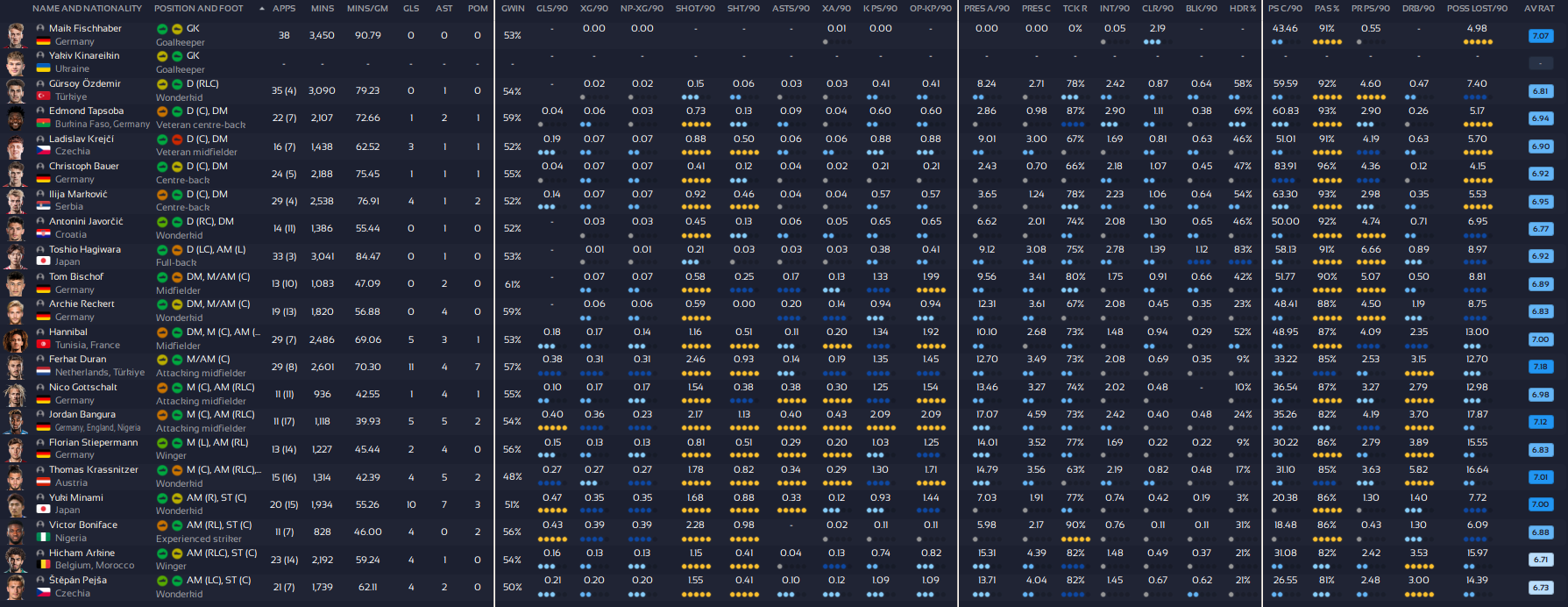Image resolution: width=1568 pixels, height=607 pixels.
Task: Open Florian Stiepermann player profile link
Action: 94,443
